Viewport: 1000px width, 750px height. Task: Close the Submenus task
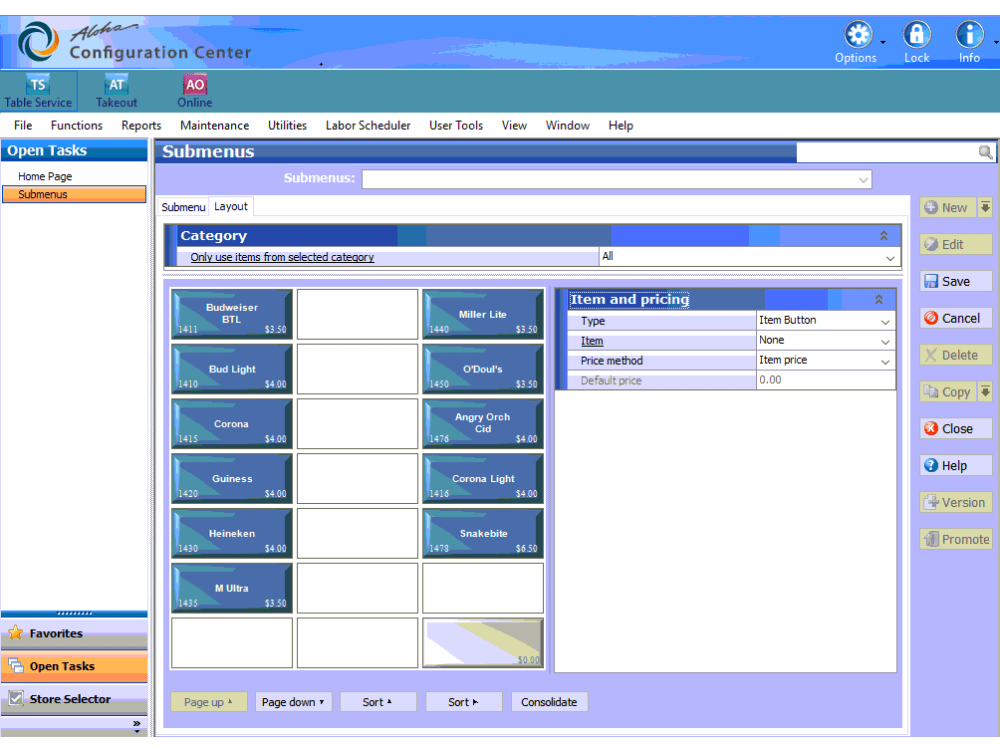click(x=955, y=429)
